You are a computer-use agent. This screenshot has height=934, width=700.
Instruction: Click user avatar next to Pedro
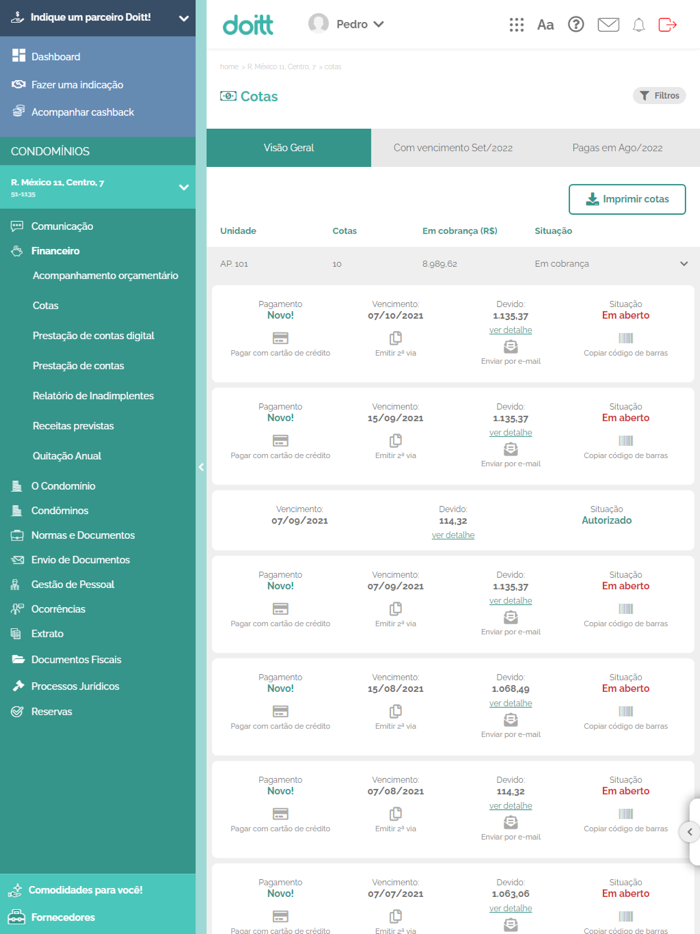(x=318, y=24)
